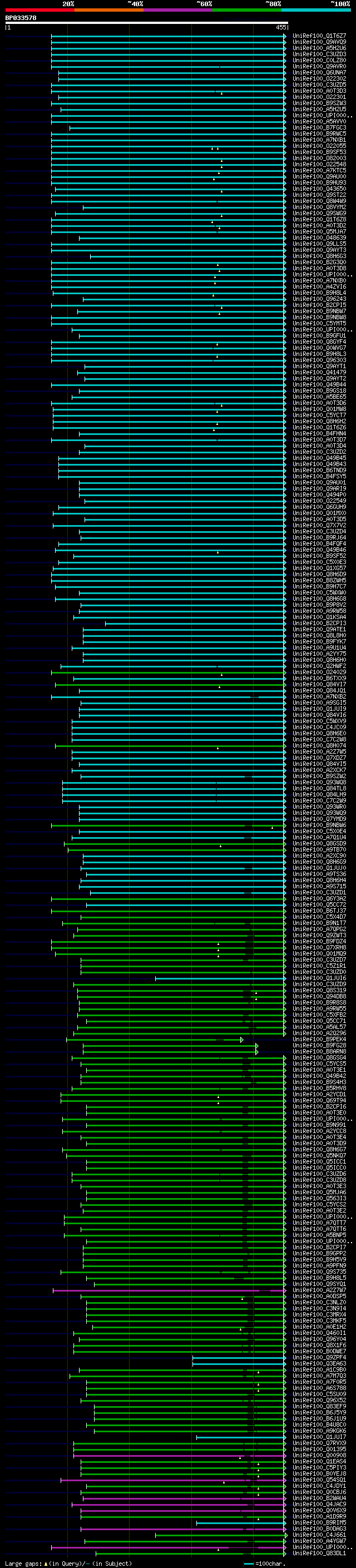The height and width of the screenshot is (1568, 356).
Task: Click the UniRef100_B7FGC3 label
Action: [x=319, y=128]
